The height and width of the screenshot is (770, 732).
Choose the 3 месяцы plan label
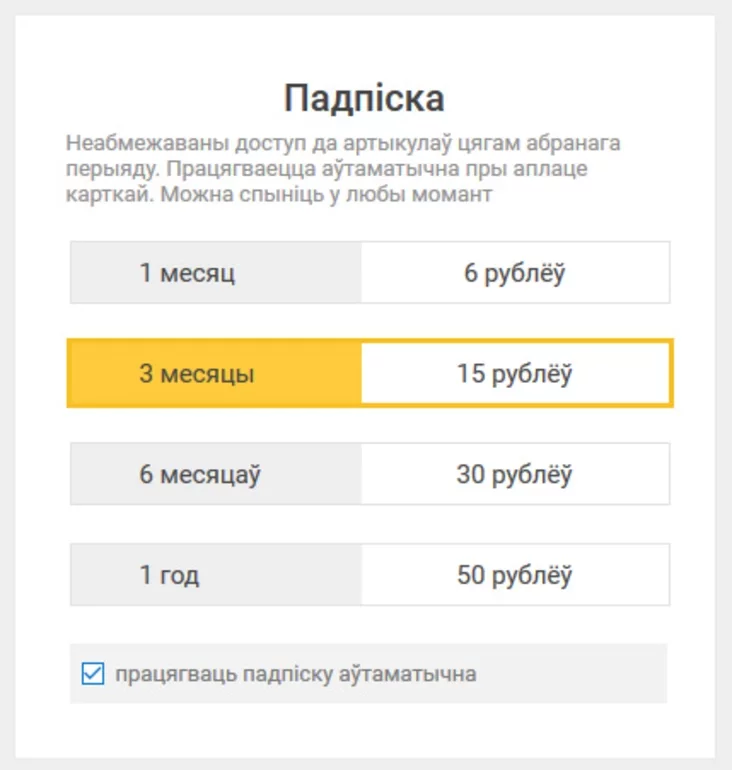(196, 374)
